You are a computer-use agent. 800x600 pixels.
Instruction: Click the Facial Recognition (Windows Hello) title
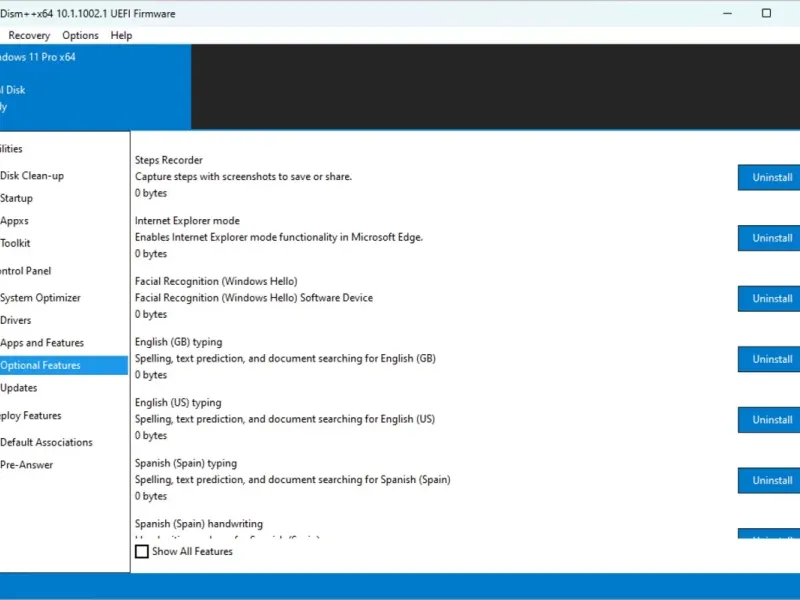tap(216, 281)
